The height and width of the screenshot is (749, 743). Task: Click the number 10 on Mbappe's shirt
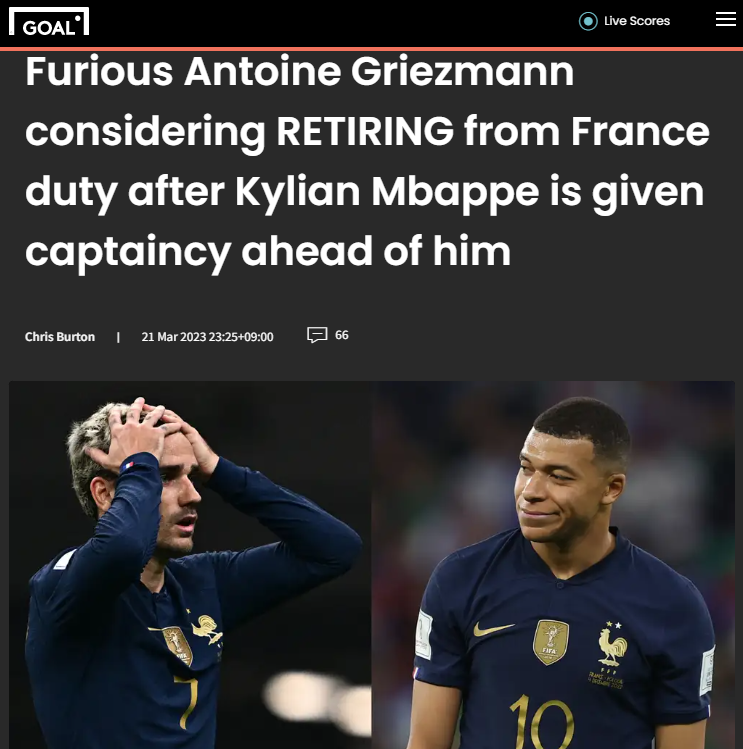(542, 722)
